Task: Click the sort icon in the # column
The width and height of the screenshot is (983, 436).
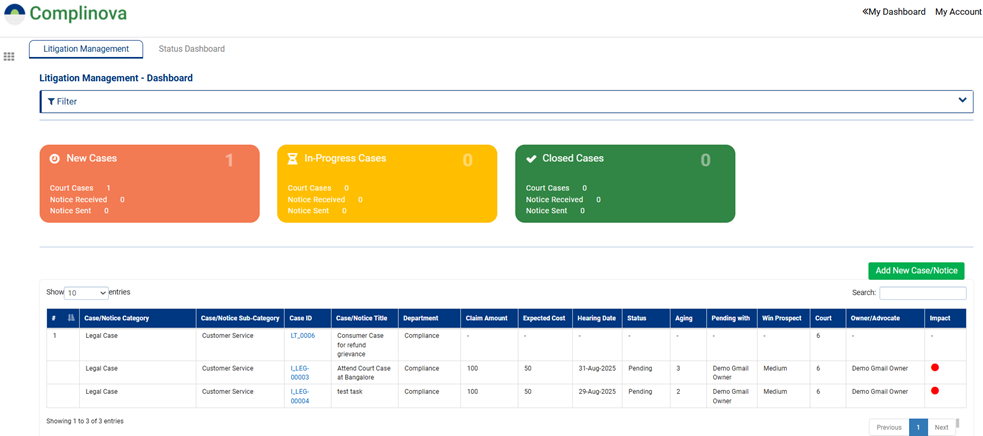Action: tap(70, 318)
